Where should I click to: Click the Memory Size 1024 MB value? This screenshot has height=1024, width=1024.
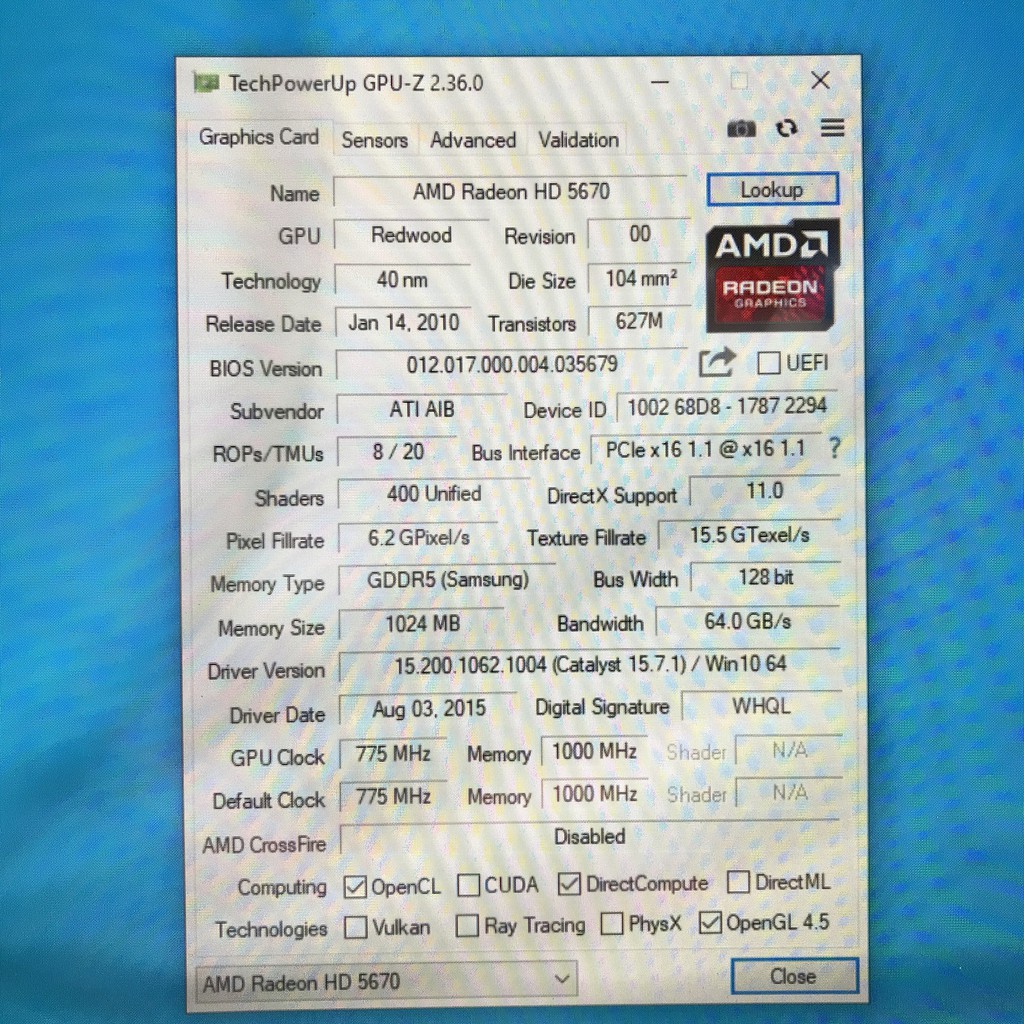pos(423,624)
